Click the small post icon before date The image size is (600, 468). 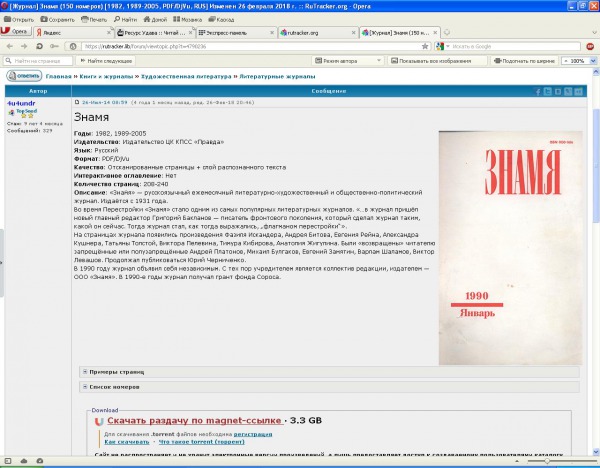[77, 102]
